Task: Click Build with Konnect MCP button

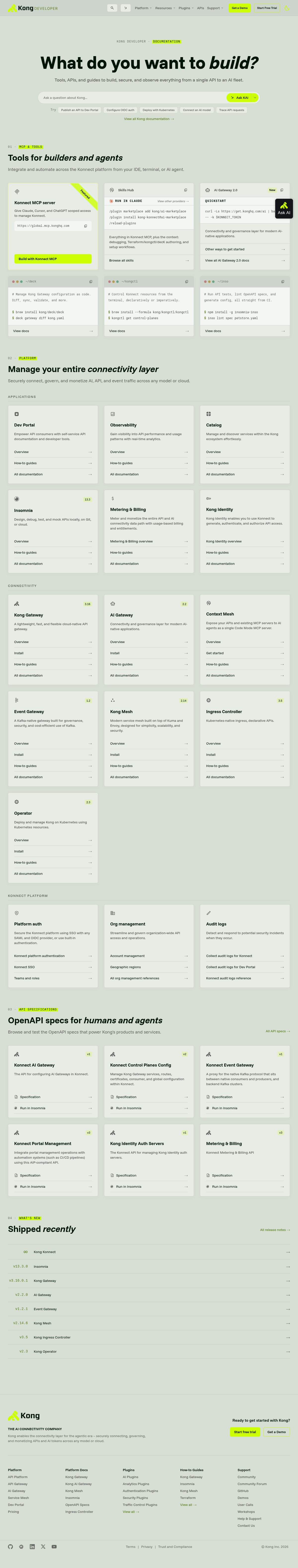Action: click(53, 259)
